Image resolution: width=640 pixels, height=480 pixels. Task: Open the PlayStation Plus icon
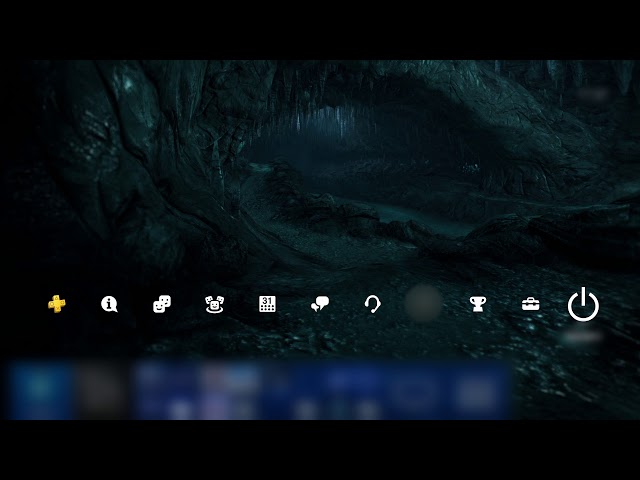[x=57, y=304]
